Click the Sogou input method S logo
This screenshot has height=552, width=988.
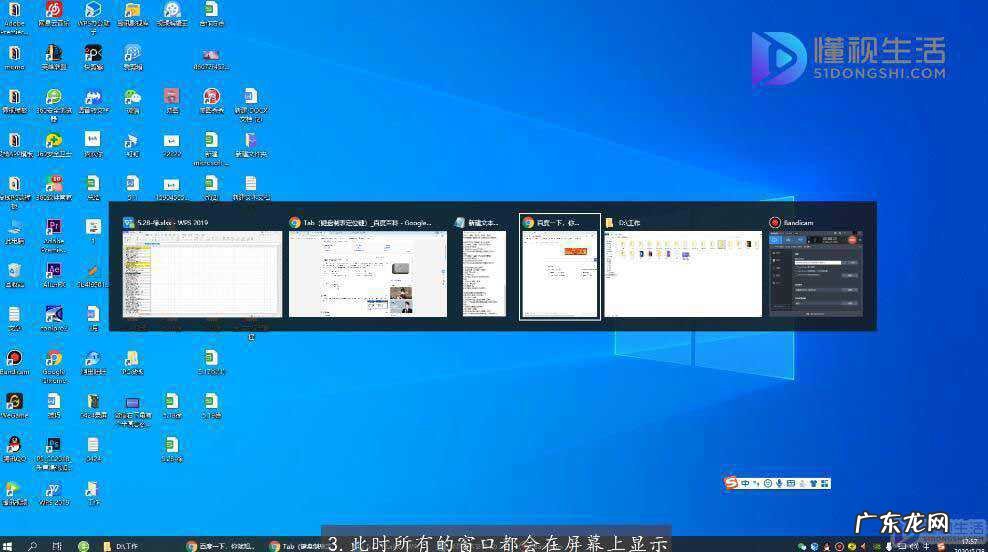click(731, 484)
